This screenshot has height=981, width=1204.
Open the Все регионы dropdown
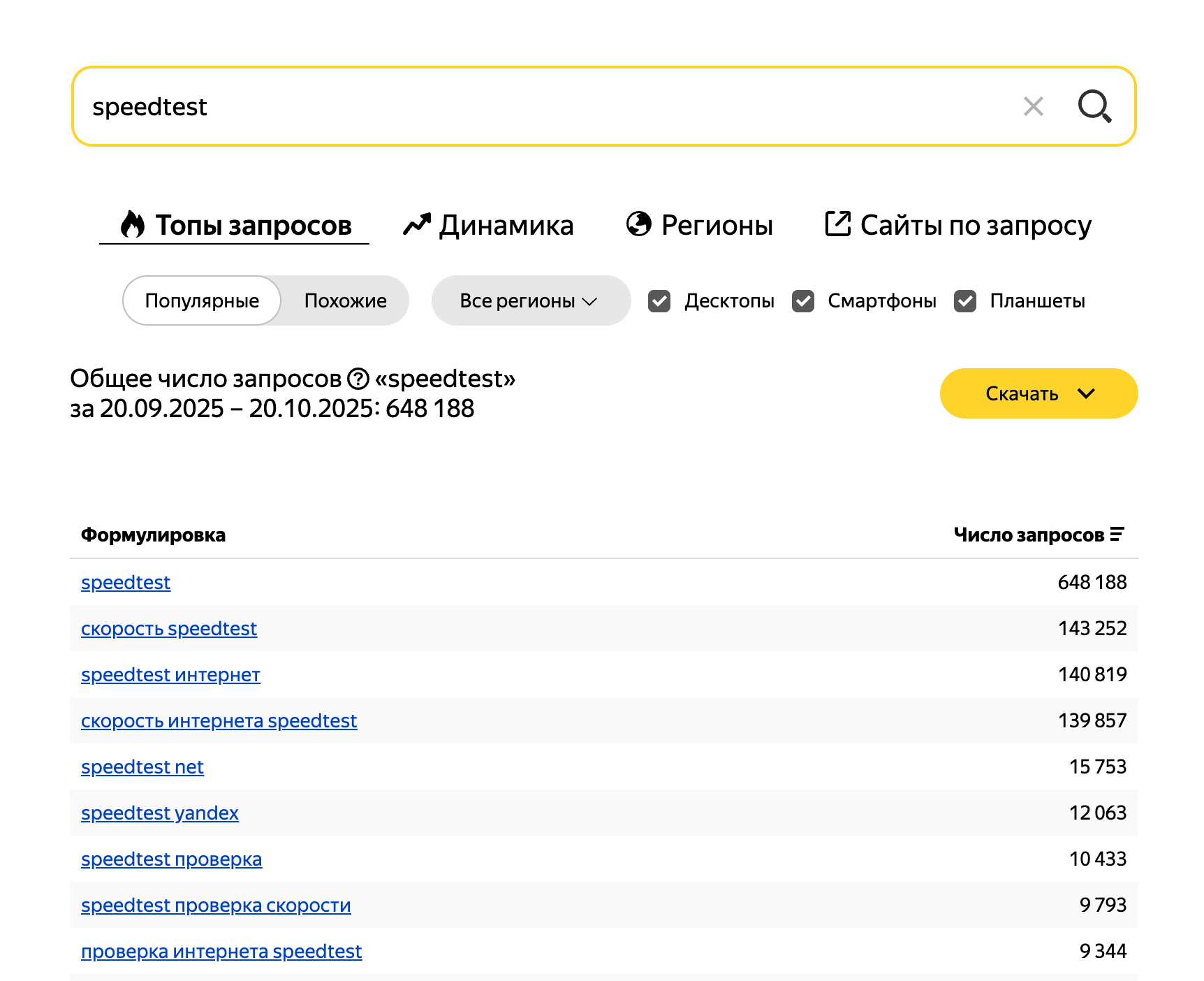click(530, 301)
